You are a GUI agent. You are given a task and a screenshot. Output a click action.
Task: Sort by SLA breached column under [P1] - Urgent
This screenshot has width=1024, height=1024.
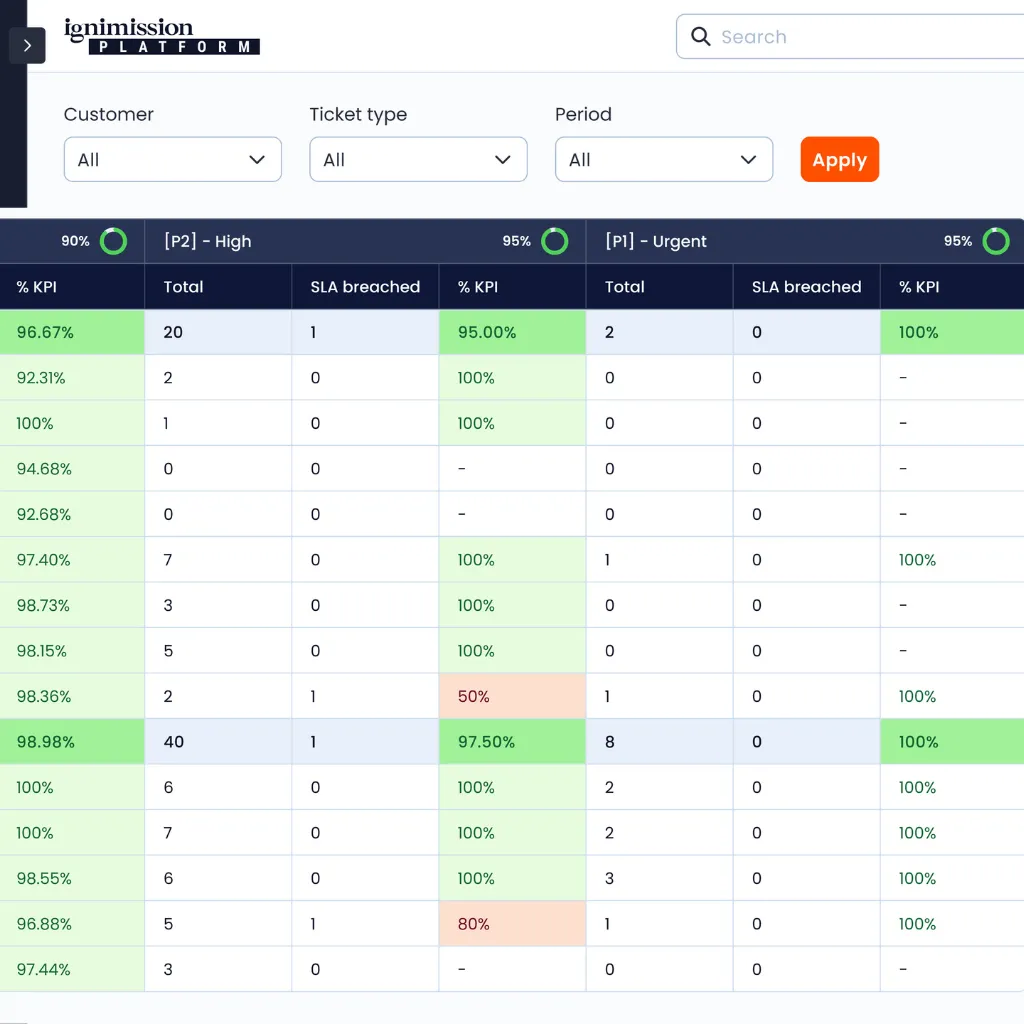(806, 287)
